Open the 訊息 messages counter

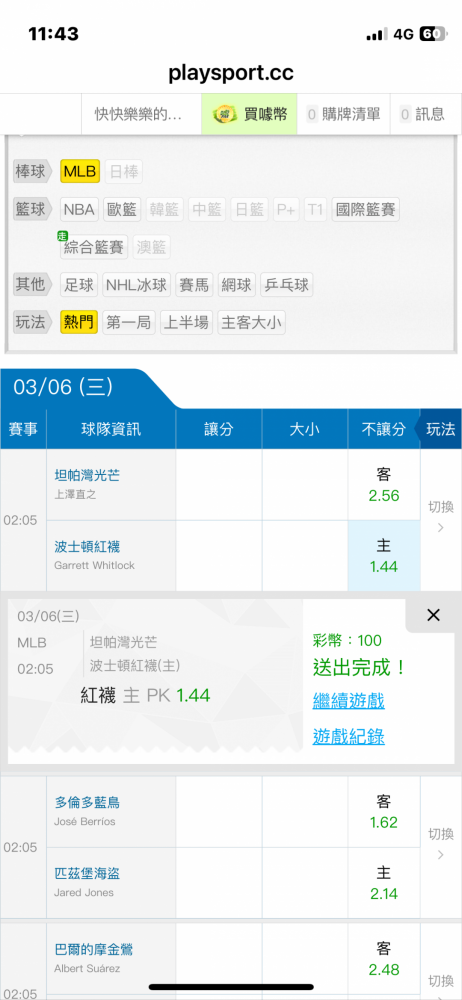pyautogui.click(x=405, y=114)
